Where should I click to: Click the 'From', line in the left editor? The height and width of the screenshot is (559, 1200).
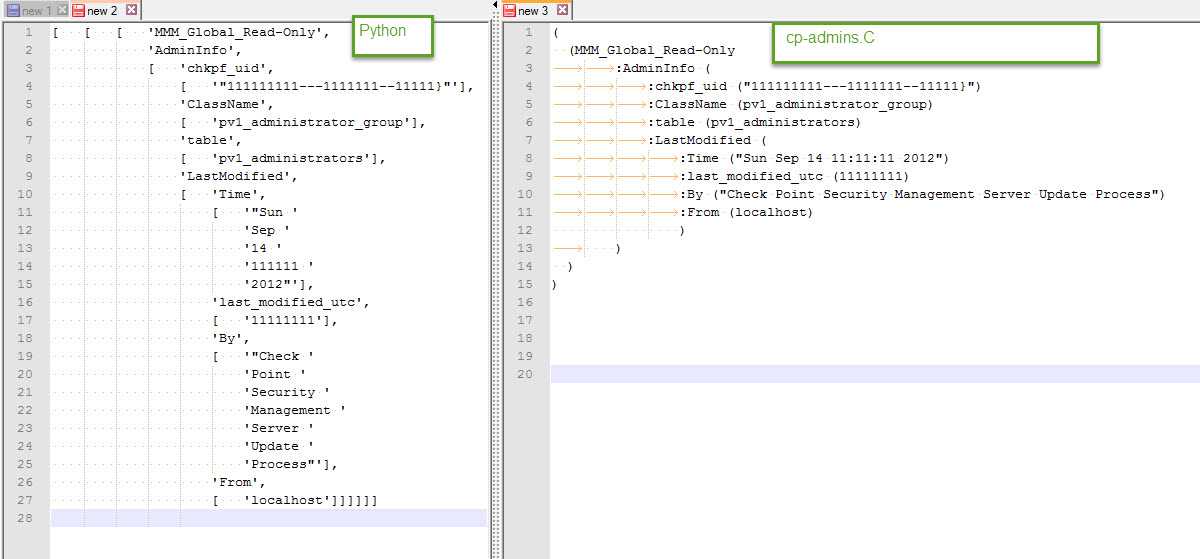(239, 482)
